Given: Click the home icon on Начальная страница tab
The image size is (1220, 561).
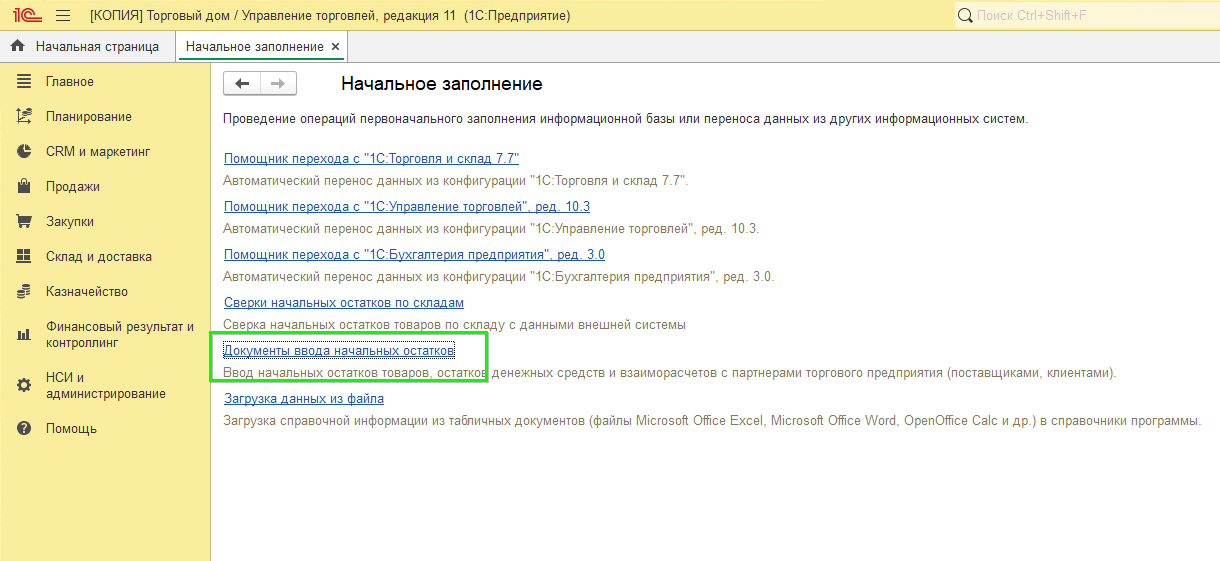Looking at the screenshot, I should tap(17, 47).
